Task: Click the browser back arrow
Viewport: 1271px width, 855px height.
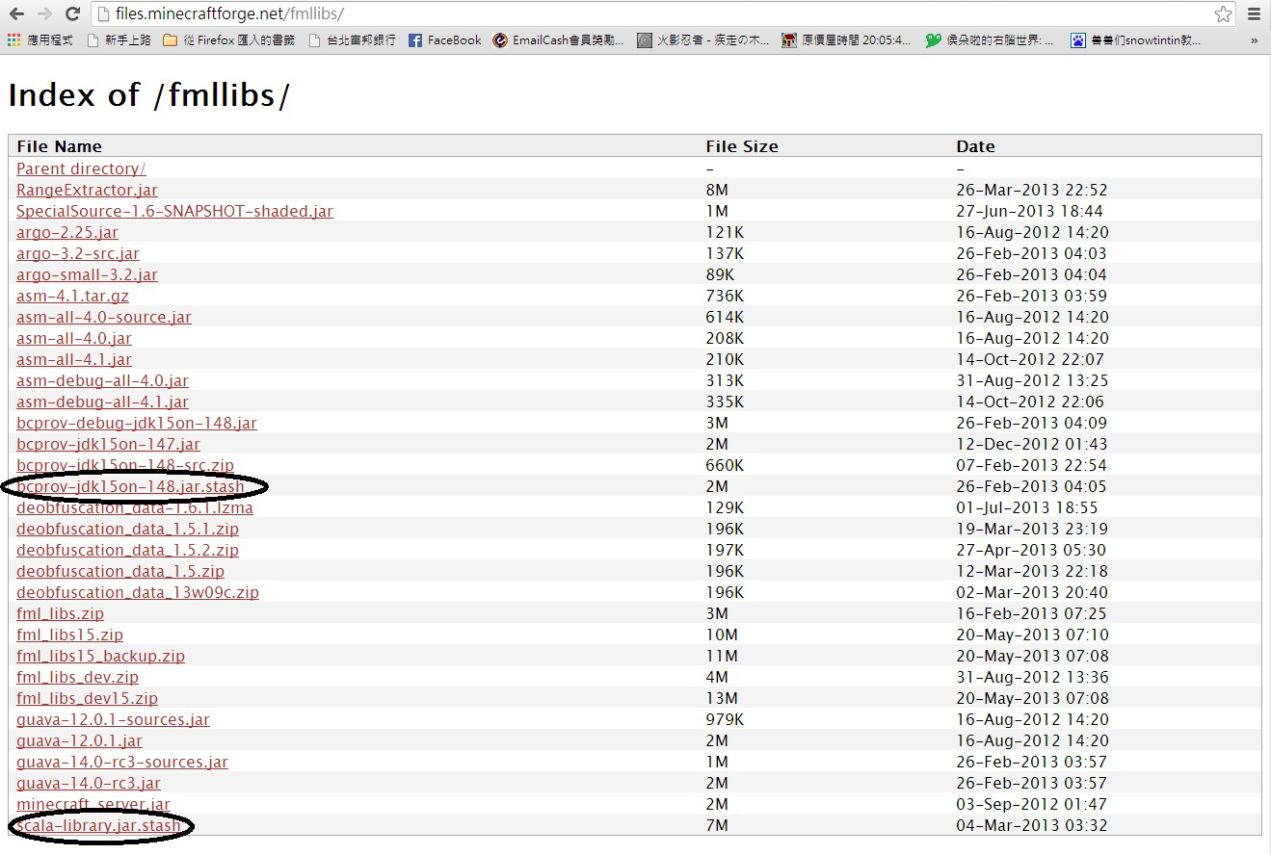Action: [x=17, y=14]
